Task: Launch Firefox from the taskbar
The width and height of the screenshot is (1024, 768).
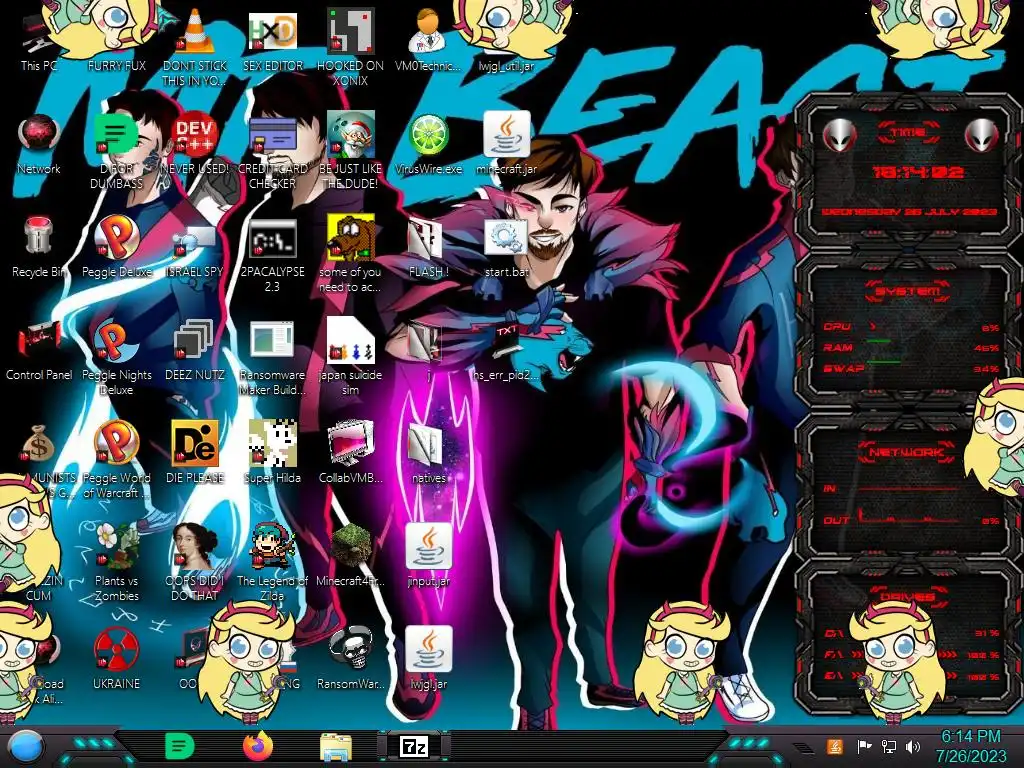Action: (x=257, y=746)
